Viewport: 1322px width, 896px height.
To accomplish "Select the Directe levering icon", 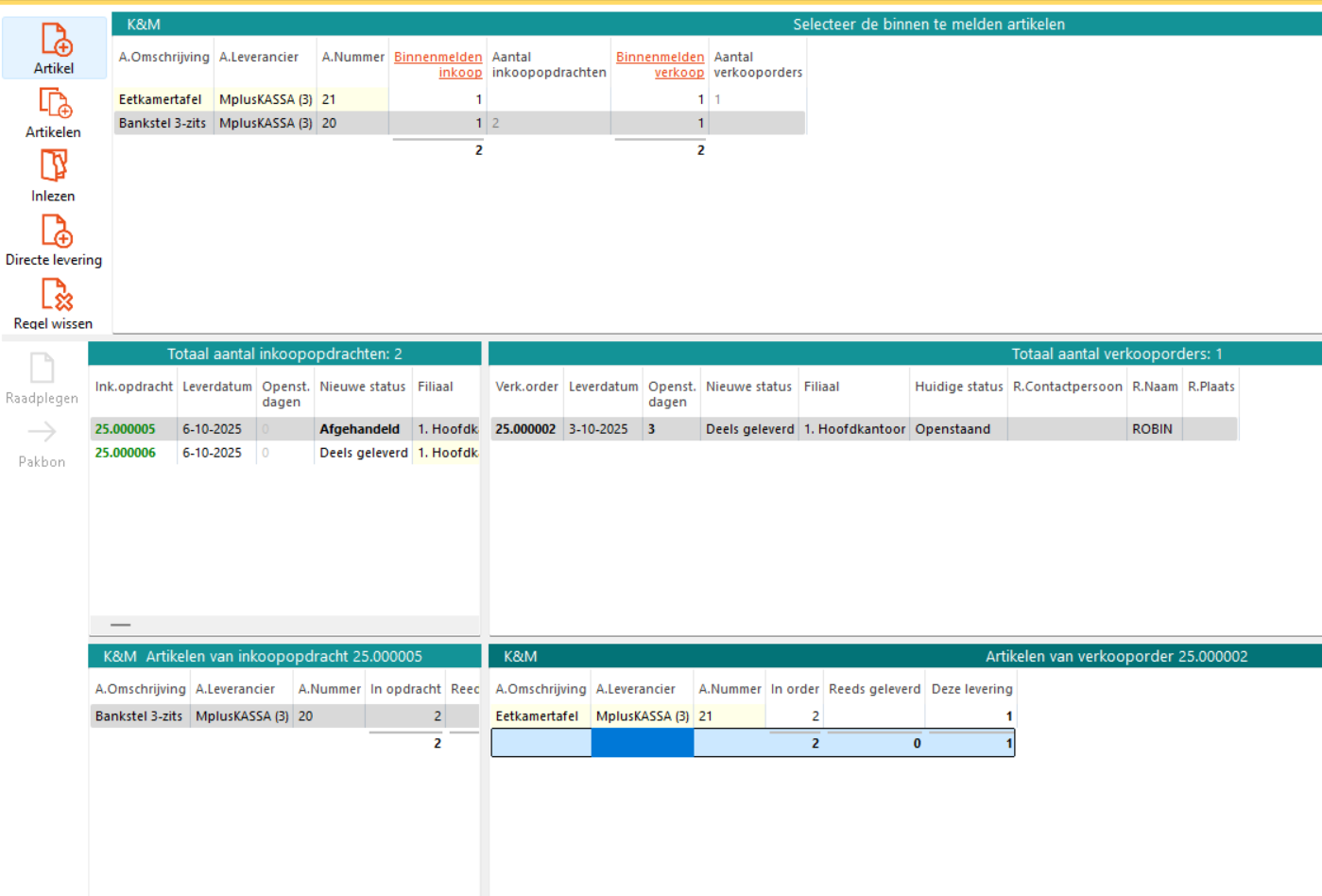I will (55, 231).
